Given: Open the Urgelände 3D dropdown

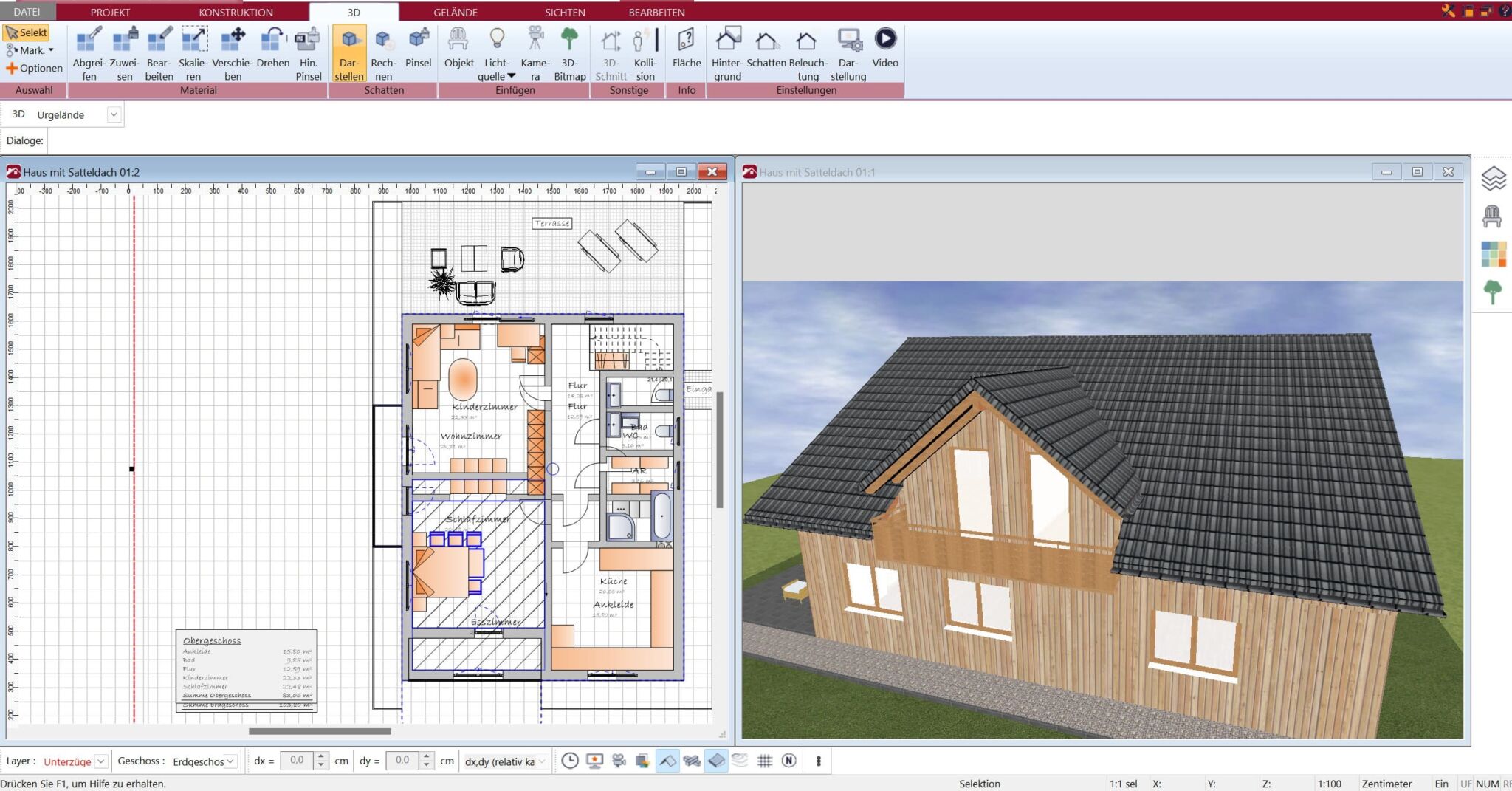Looking at the screenshot, I should coord(114,114).
